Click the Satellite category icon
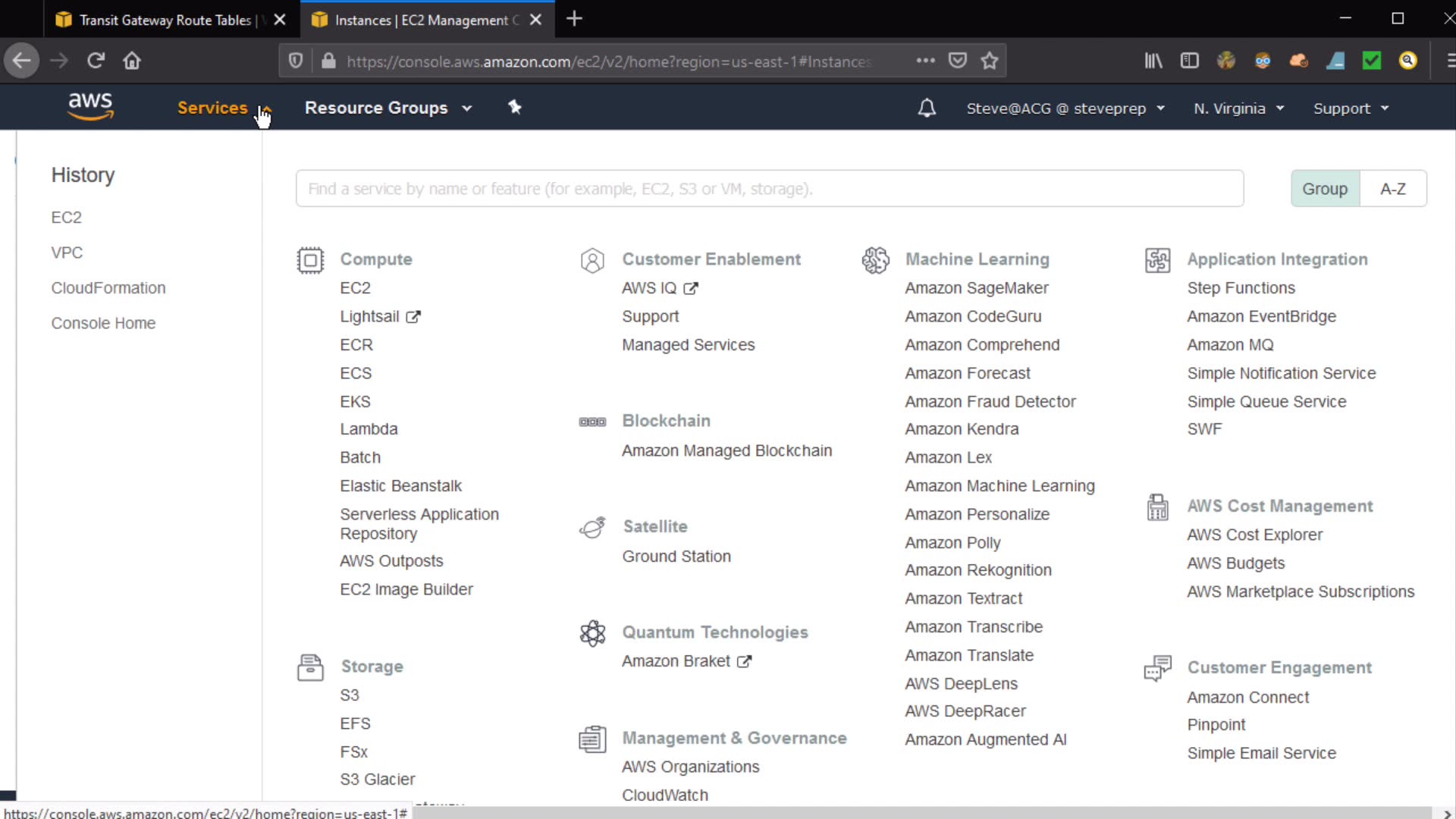The height and width of the screenshot is (819, 1456). click(592, 527)
